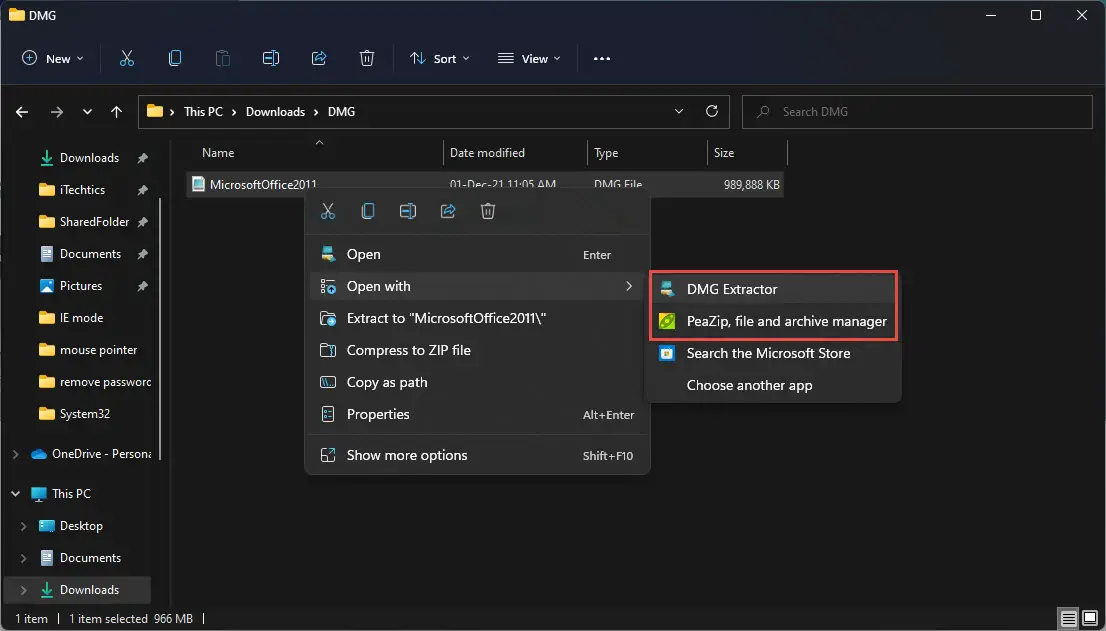
Task: Select Choose another app
Action: pos(773,386)
